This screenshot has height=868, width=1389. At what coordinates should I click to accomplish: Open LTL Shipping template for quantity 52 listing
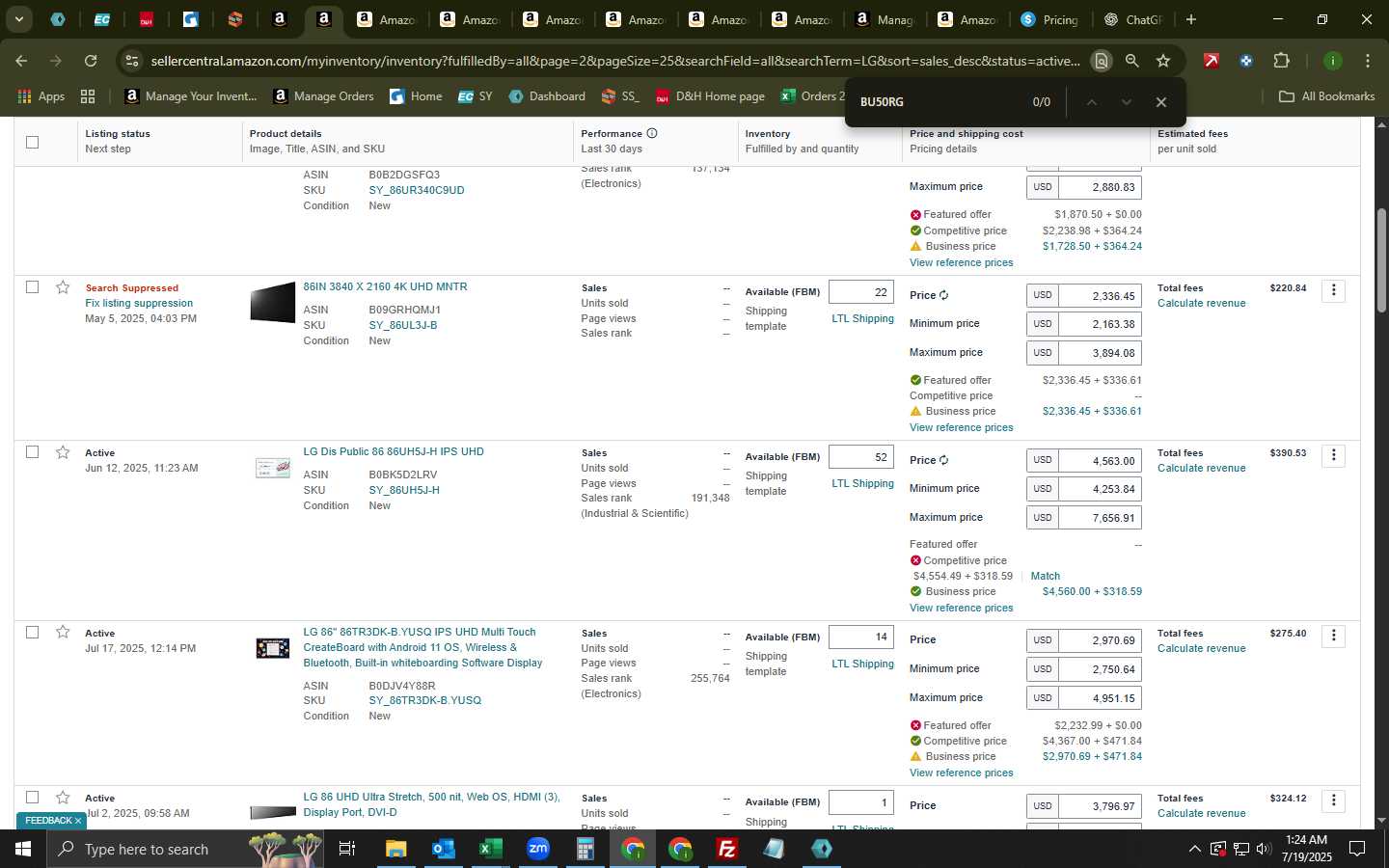(x=862, y=483)
